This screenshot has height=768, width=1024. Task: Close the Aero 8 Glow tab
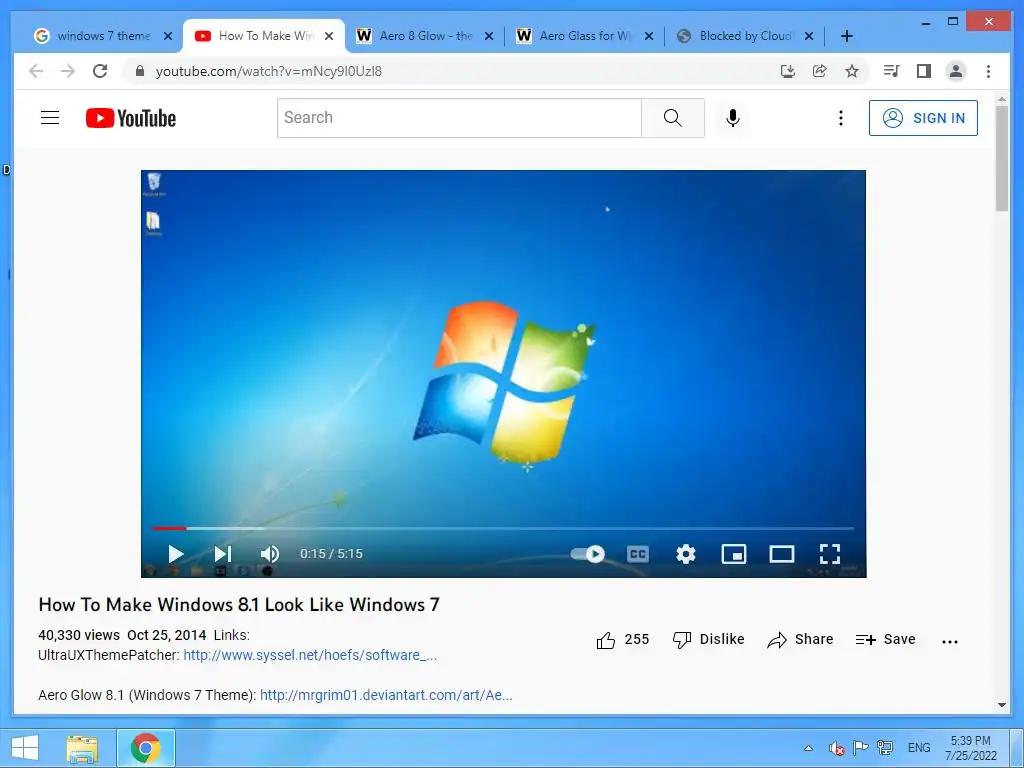tap(488, 36)
